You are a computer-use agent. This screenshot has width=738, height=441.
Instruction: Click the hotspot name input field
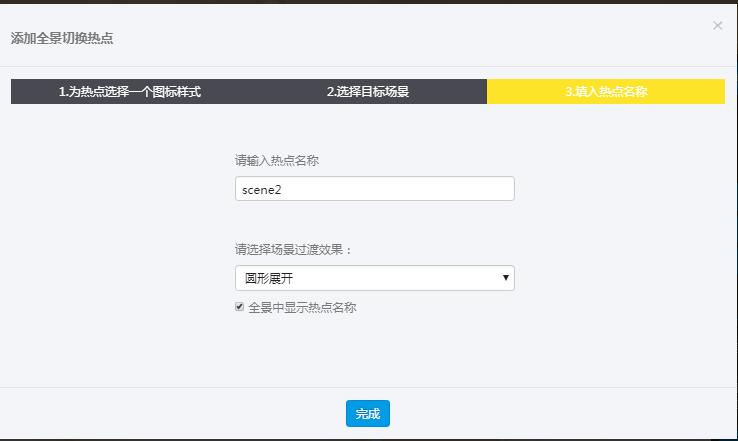point(374,189)
